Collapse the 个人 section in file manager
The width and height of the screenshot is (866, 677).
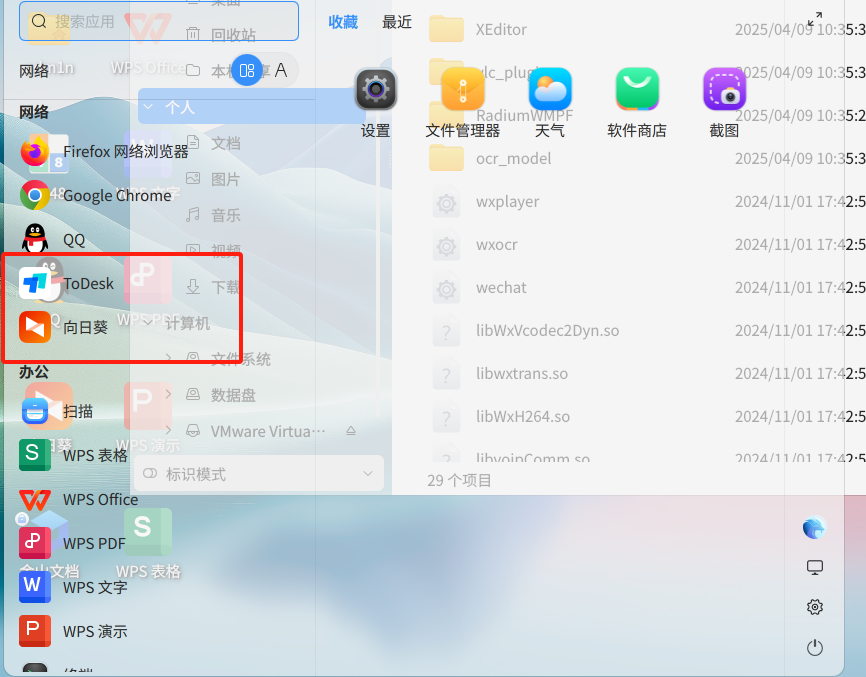click(x=148, y=107)
